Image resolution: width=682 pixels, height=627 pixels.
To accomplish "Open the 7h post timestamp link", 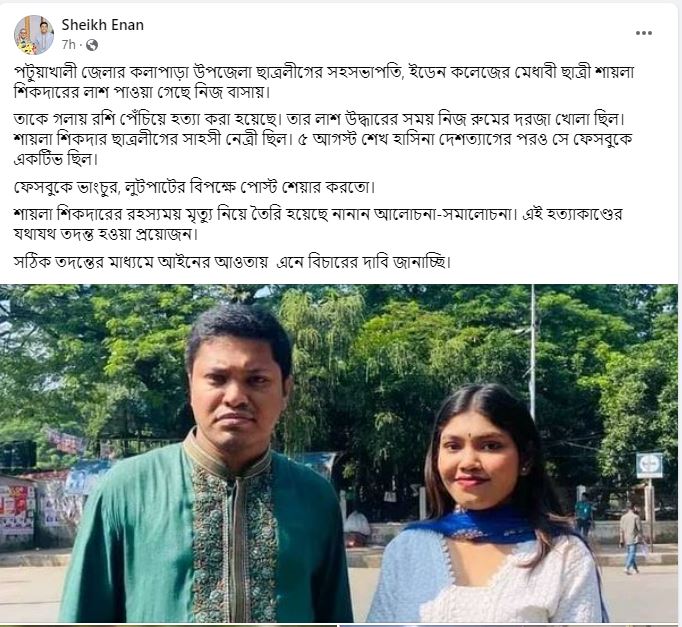I will pos(68,44).
